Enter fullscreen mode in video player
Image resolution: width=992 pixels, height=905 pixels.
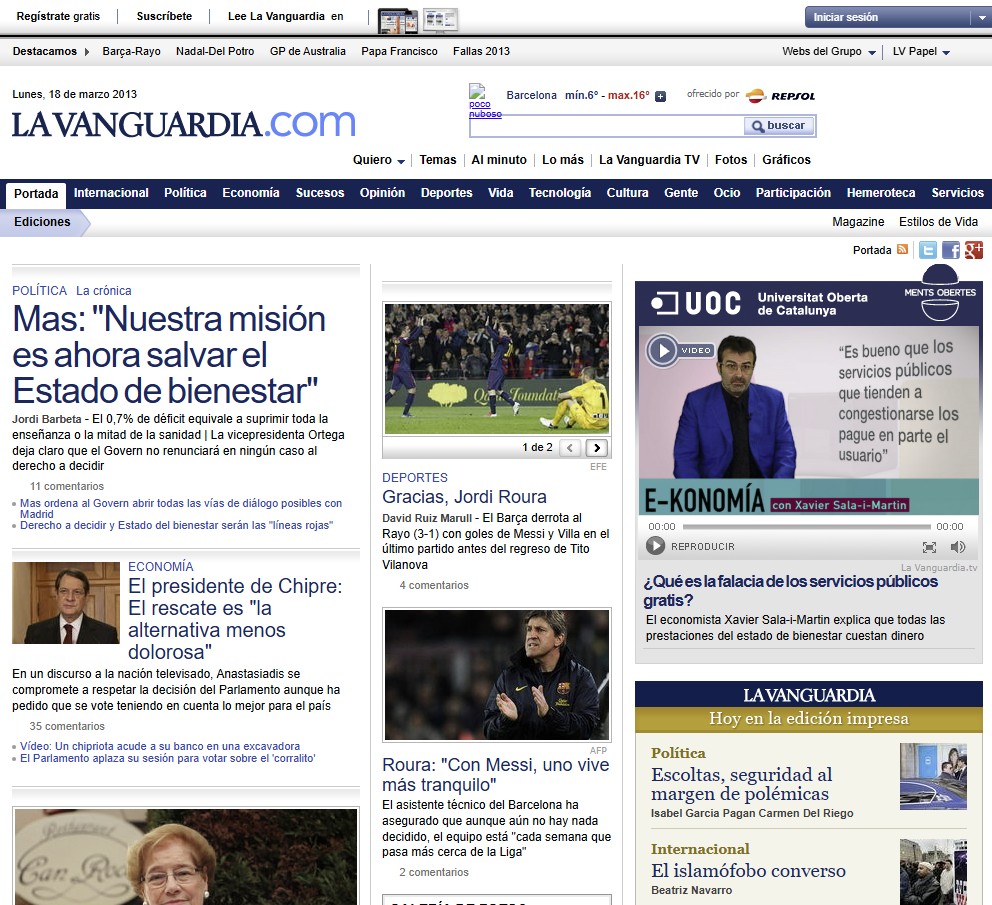(929, 547)
